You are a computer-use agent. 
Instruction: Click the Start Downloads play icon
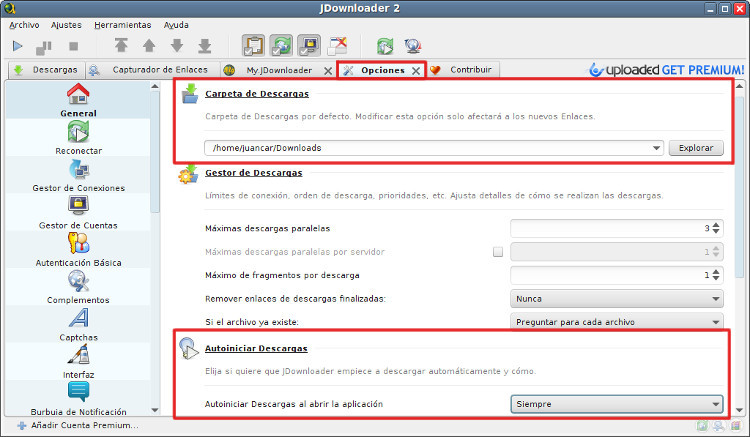pyautogui.click(x=18, y=45)
